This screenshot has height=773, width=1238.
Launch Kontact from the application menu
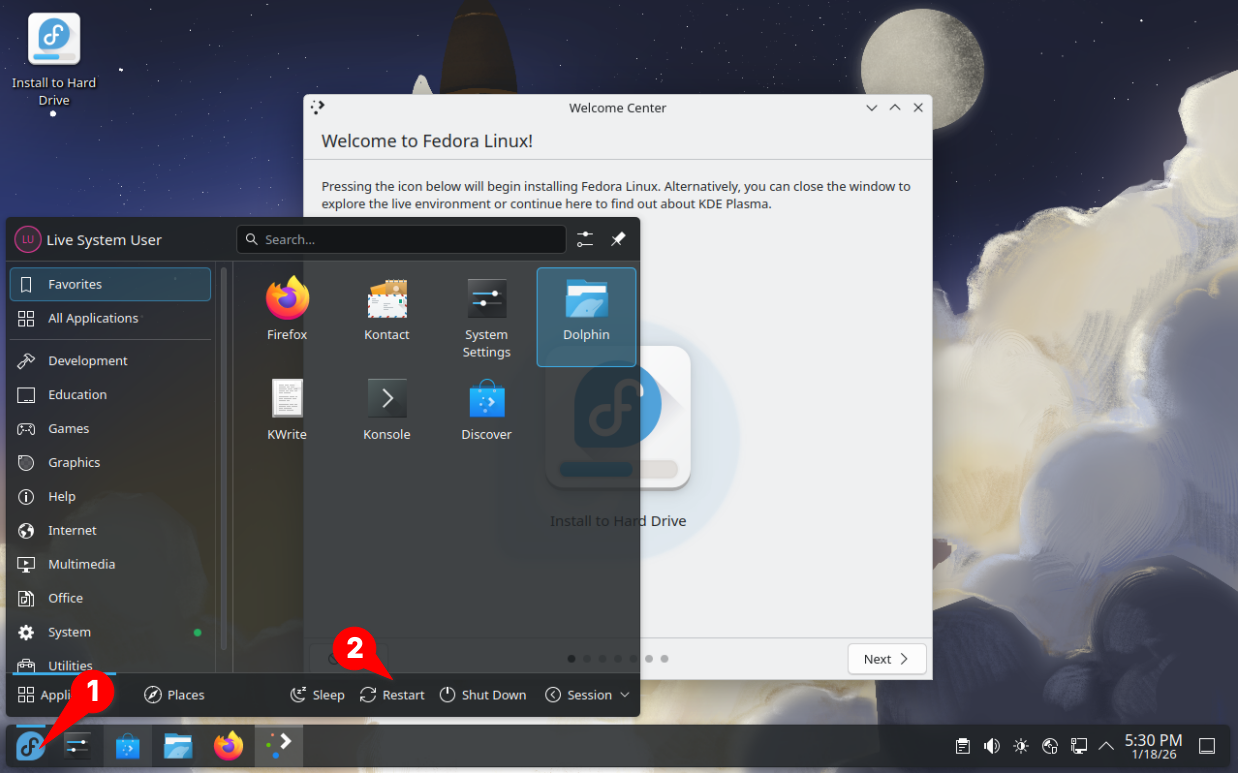[x=386, y=309]
